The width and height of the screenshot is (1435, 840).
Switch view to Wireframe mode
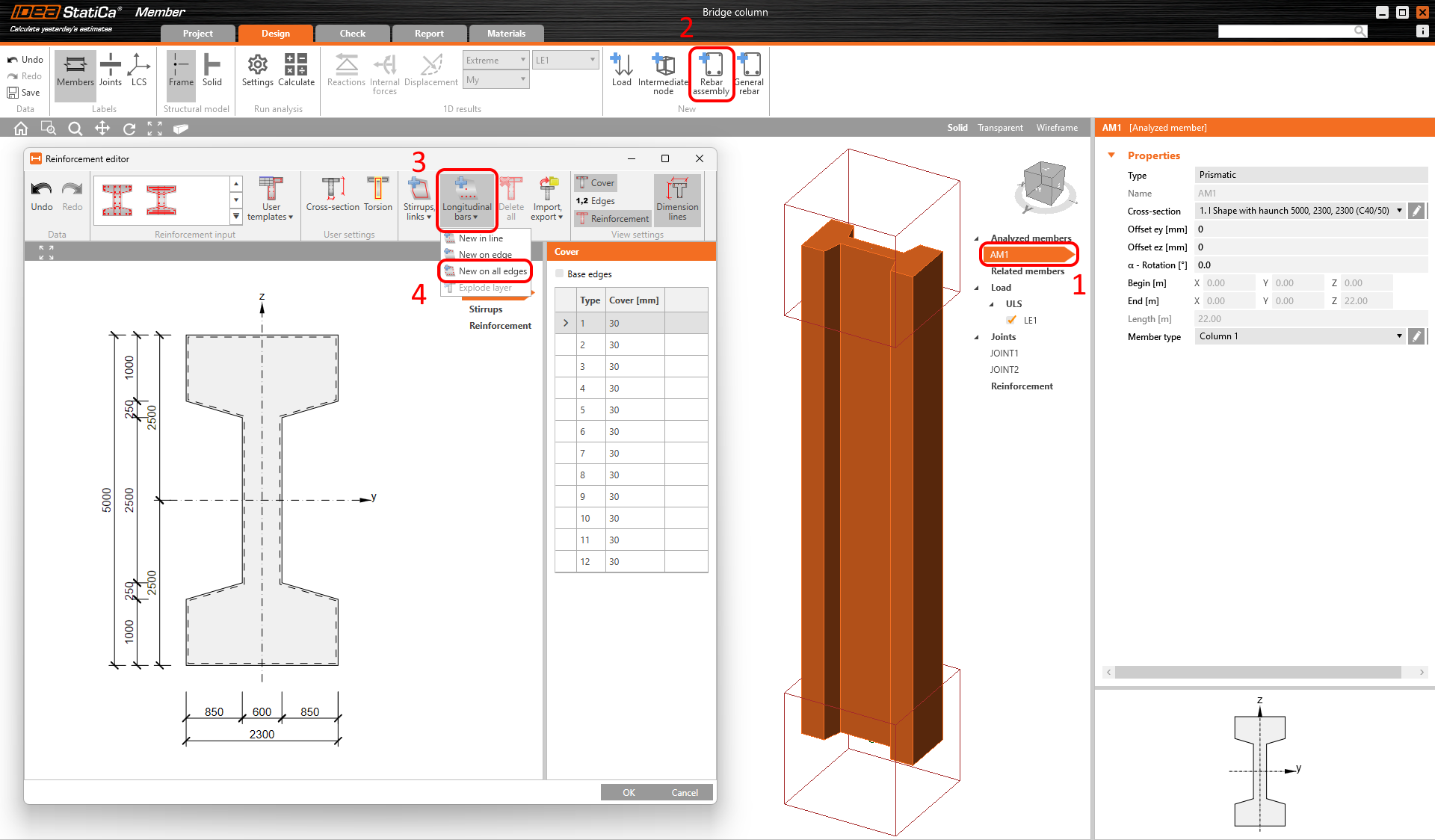(1056, 127)
